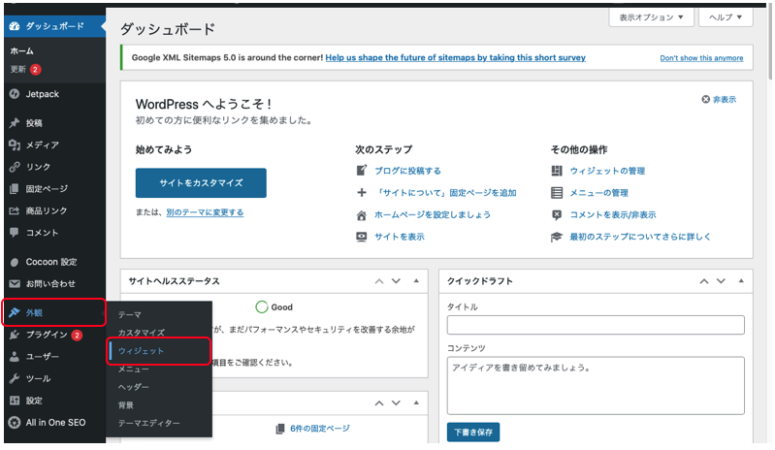Screen dimensions: 775x450
Task: Click the ウィジェットの管理 link
Action: click(607, 171)
